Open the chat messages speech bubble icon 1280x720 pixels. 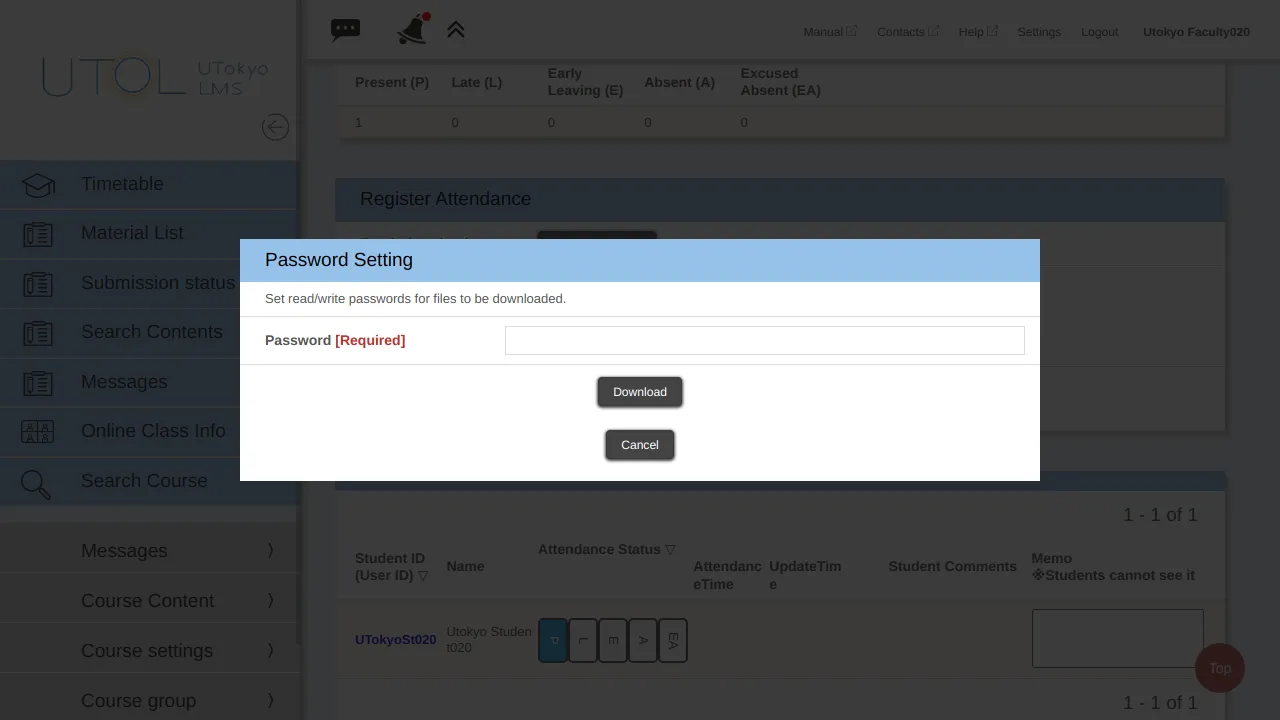pos(345,30)
